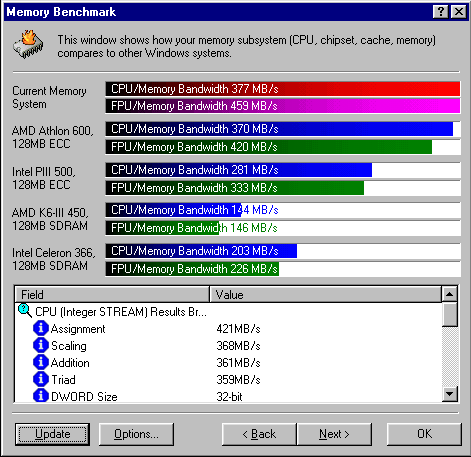The image size is (471, 457).
Task: Click the Celeron CPU/Memory Bandwidth 203 MB/s bar
Action: click(x=283, y=251)
